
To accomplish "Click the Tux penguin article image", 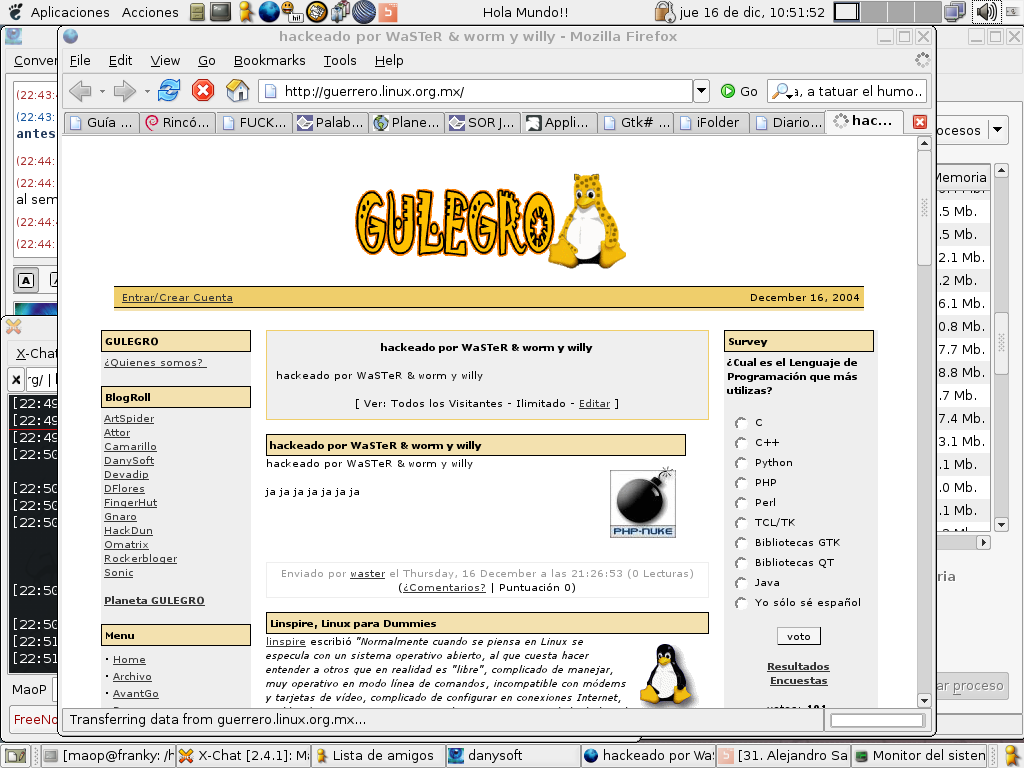I will 665,673.
